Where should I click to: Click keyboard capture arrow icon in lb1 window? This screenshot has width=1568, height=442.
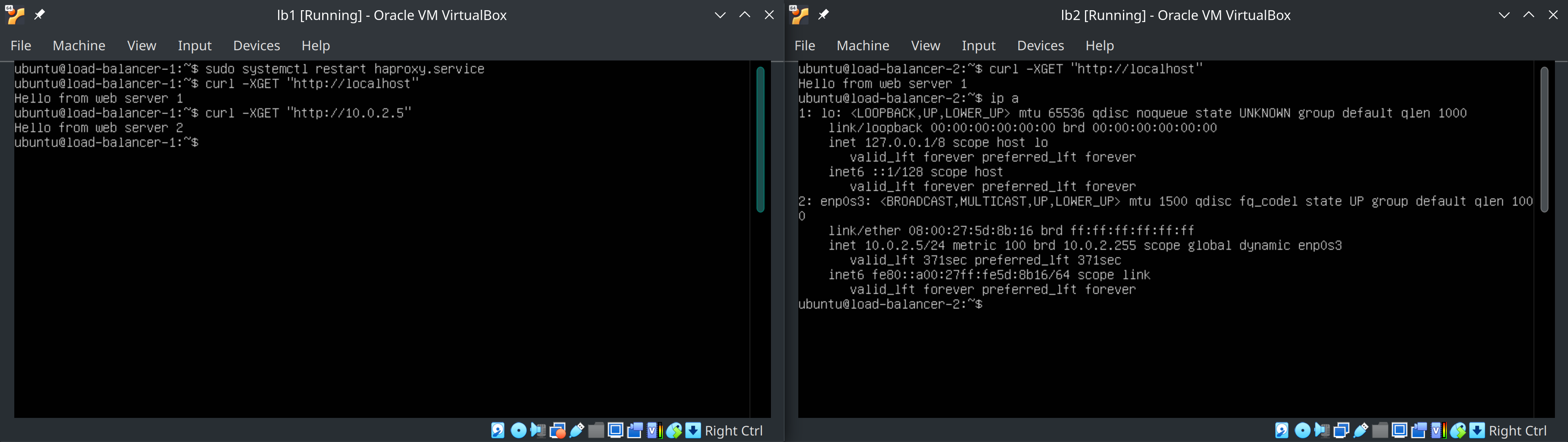[x=693, y=431]
